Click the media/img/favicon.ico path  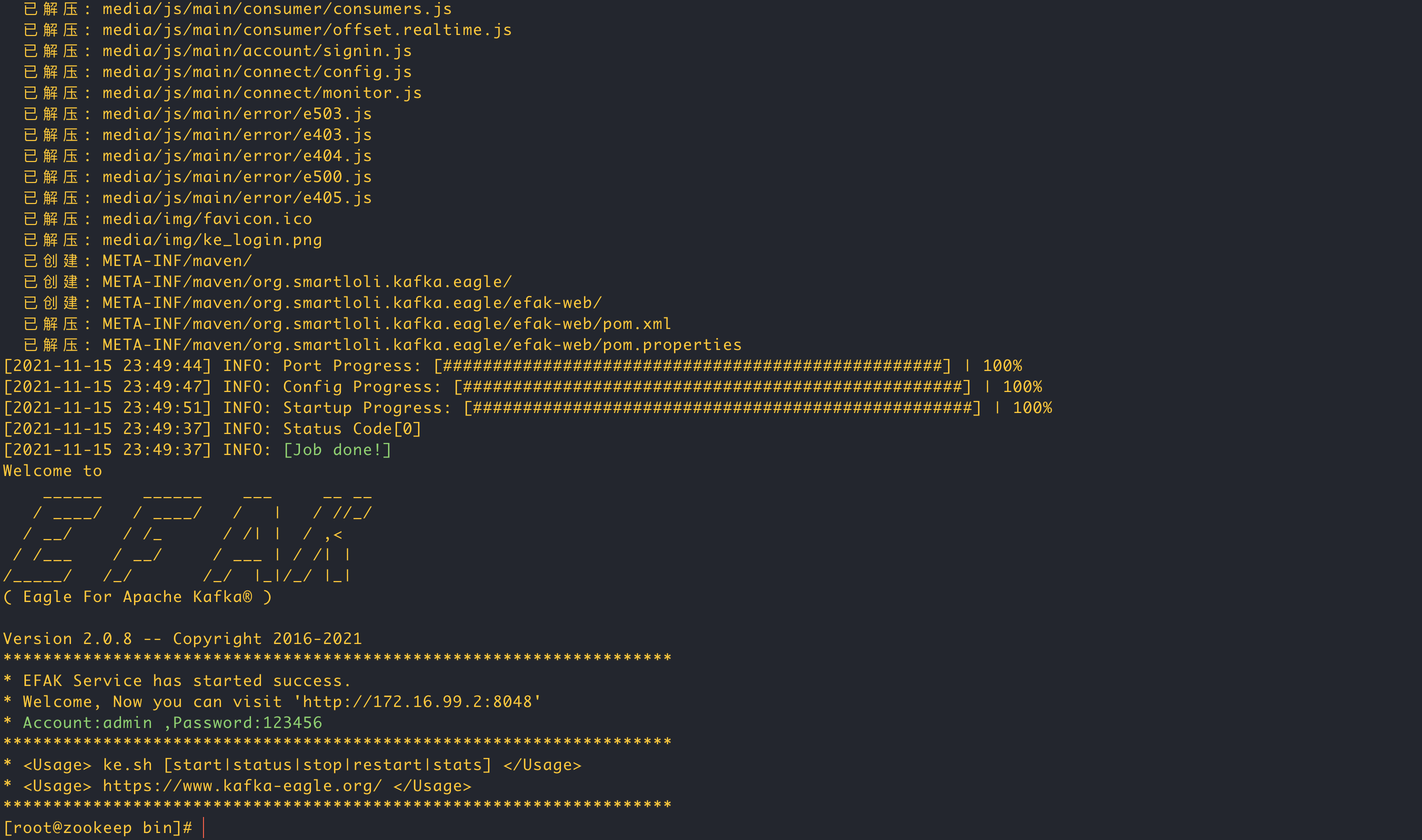207,219
